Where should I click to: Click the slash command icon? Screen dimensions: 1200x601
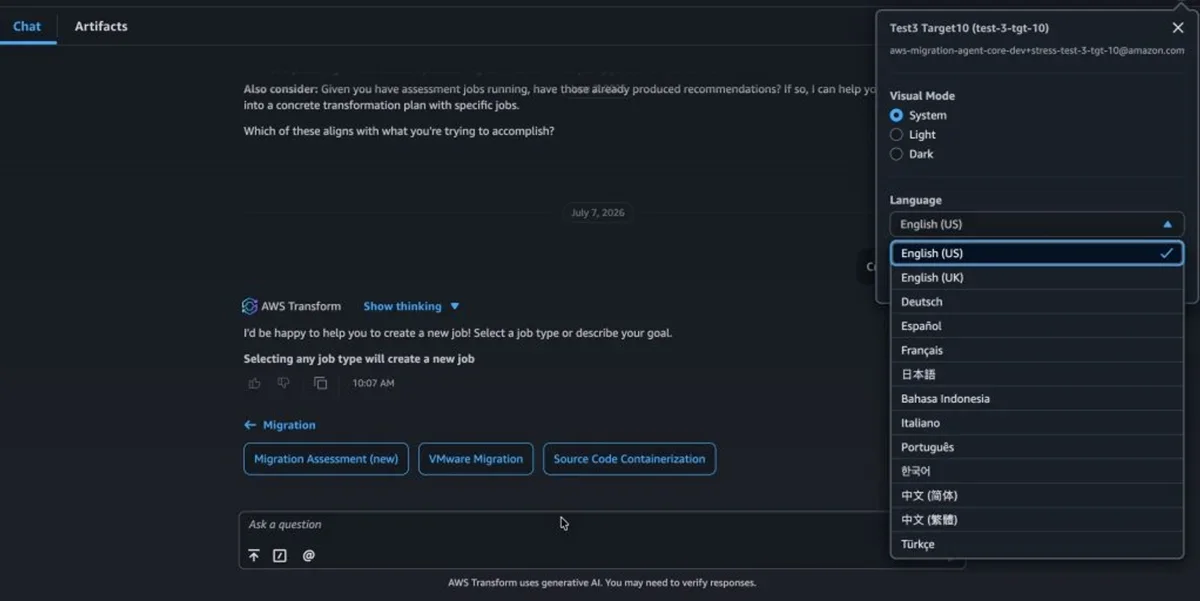[x=280, y=555]
